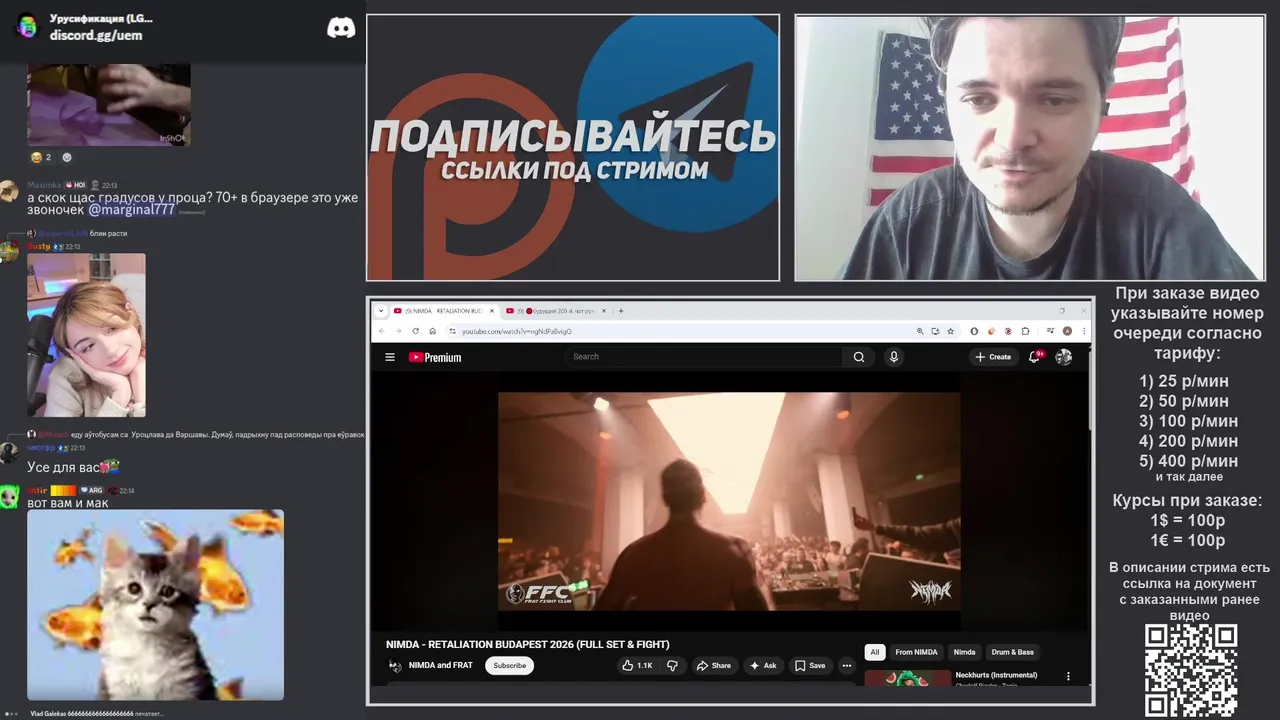This screenshot has height=720, width=1280.
Task: Open a new browser tab
Action: pos(621,311)
